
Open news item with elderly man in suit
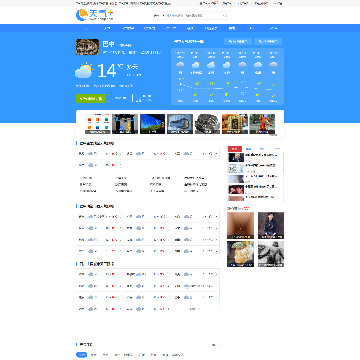click(253, 157)
